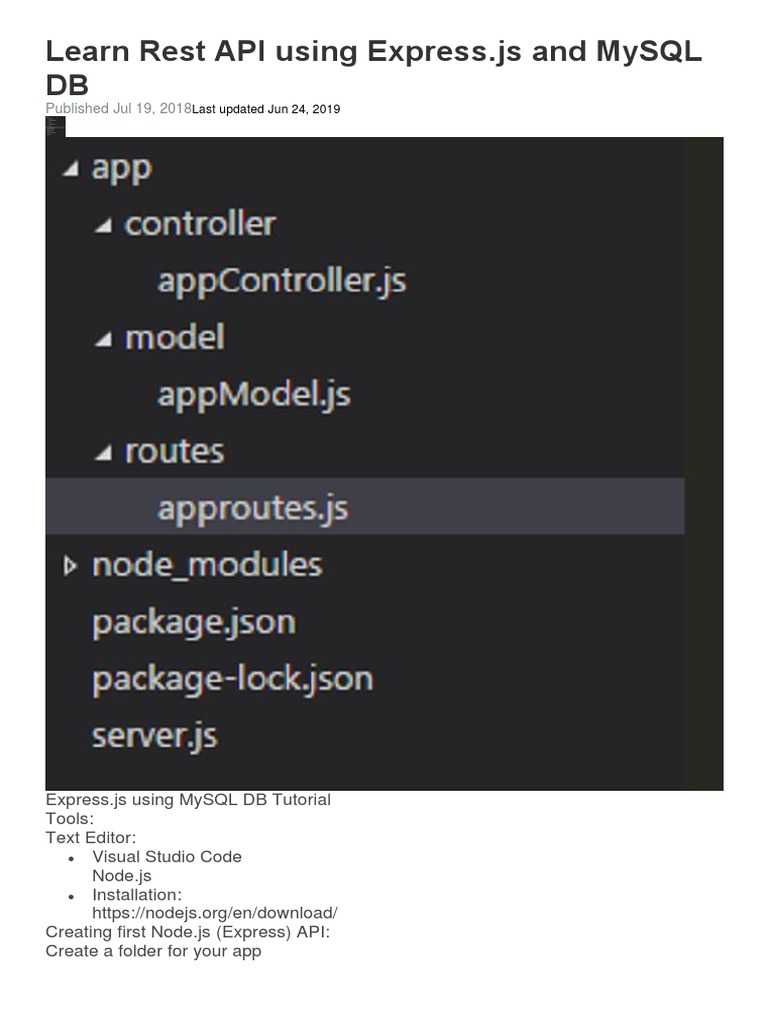Collapse the model folder triangle

103,341
